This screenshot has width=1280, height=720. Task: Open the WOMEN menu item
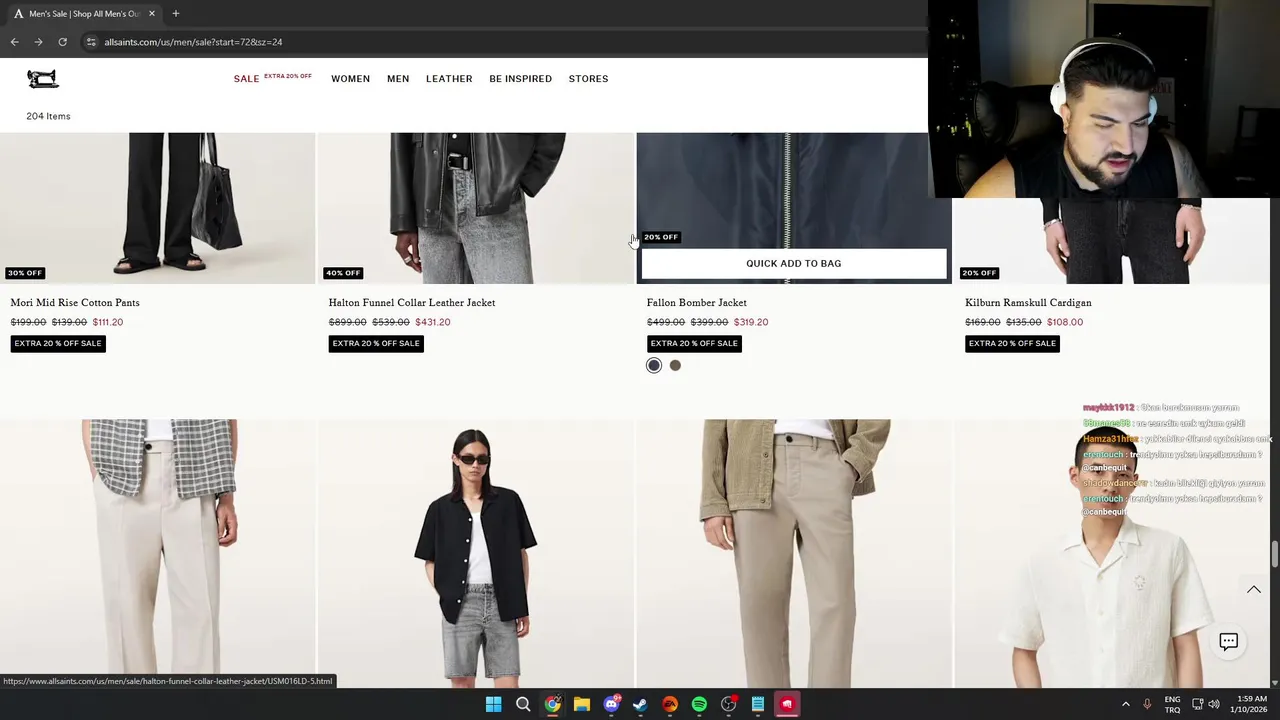coord(350,79)
